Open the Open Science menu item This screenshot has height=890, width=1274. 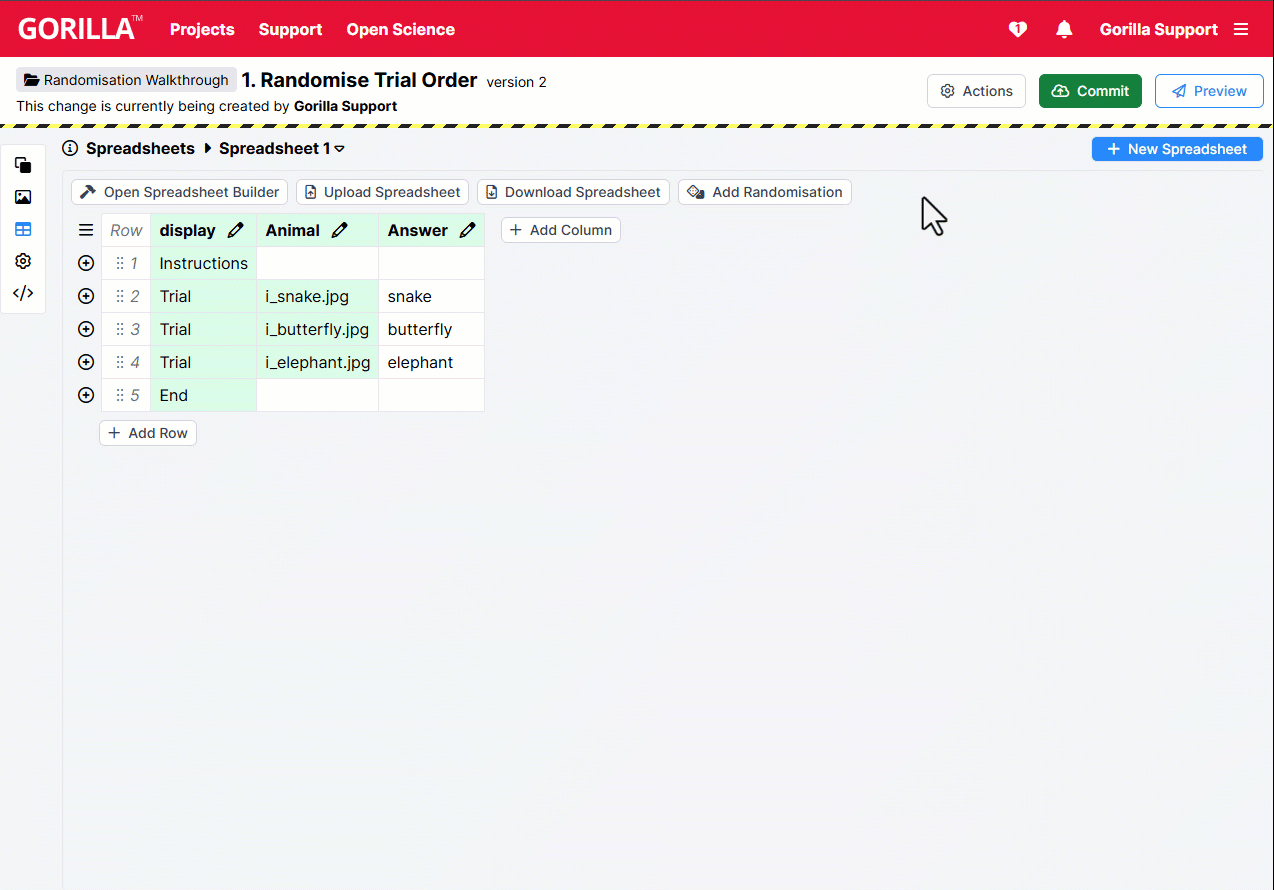click(400, 30)
